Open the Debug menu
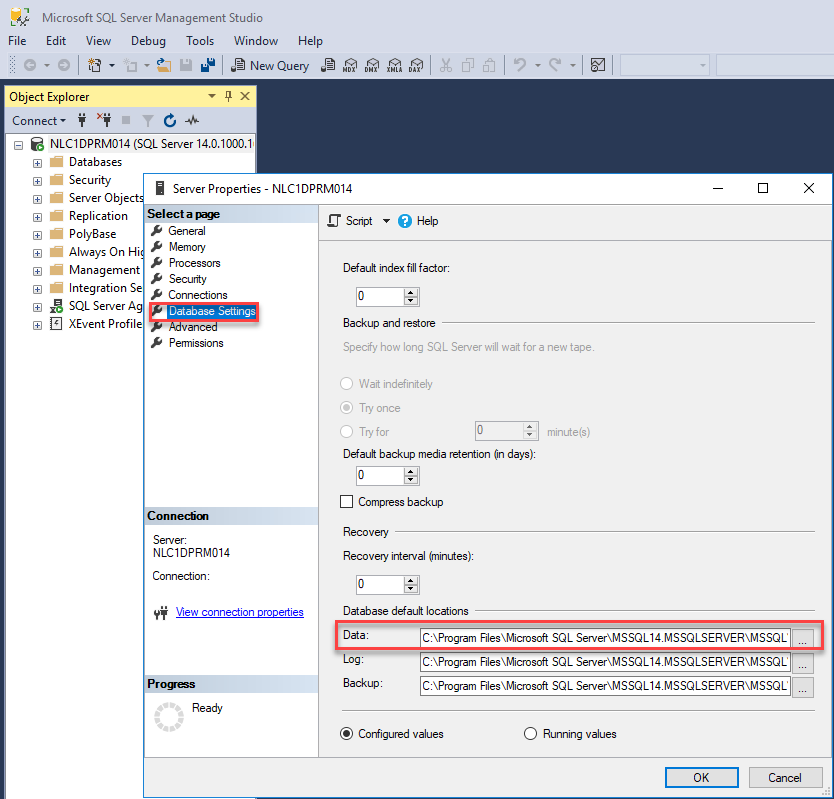The width and height of the screenshot is (834, 799). pos(148,41)
